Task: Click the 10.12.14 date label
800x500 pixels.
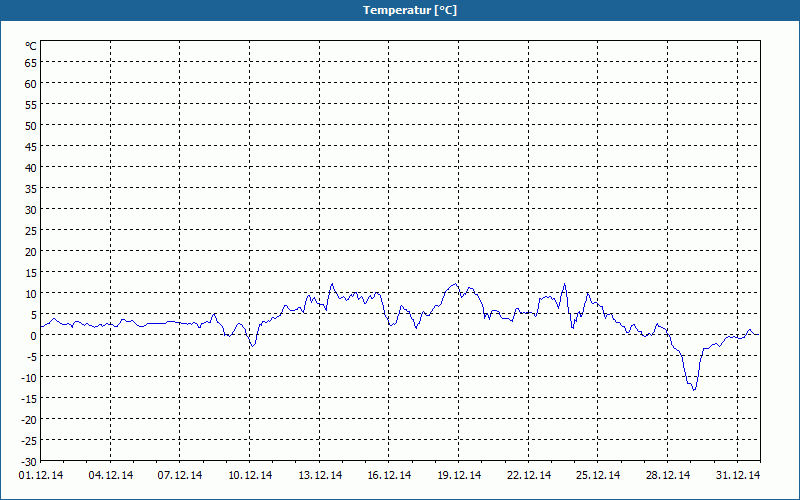Action: click(x=250, y=475)
